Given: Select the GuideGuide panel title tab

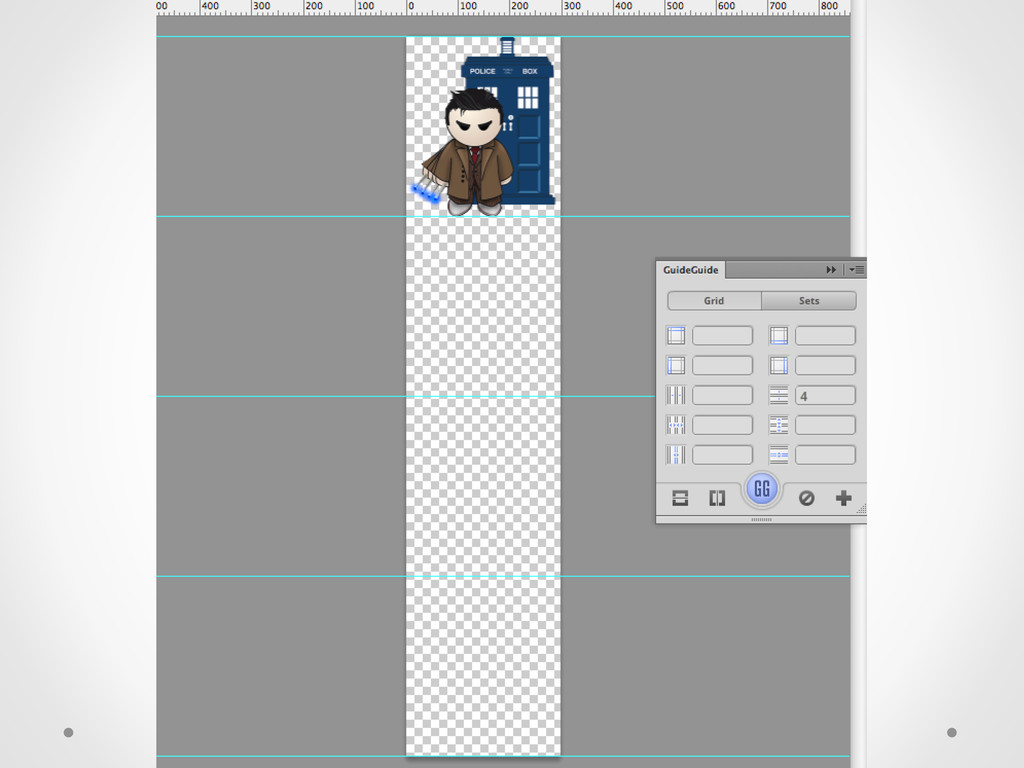Looking at the screenshot, I should pyautogui.click(x=690, y=270).
